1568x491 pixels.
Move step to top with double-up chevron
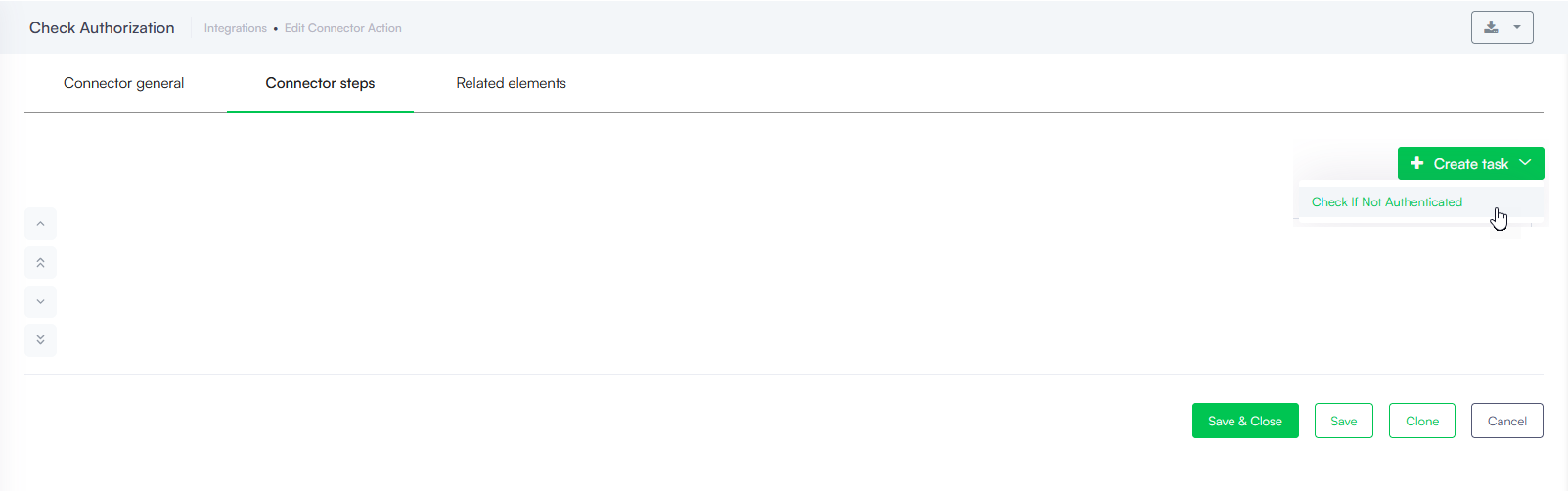pos(40,263)
